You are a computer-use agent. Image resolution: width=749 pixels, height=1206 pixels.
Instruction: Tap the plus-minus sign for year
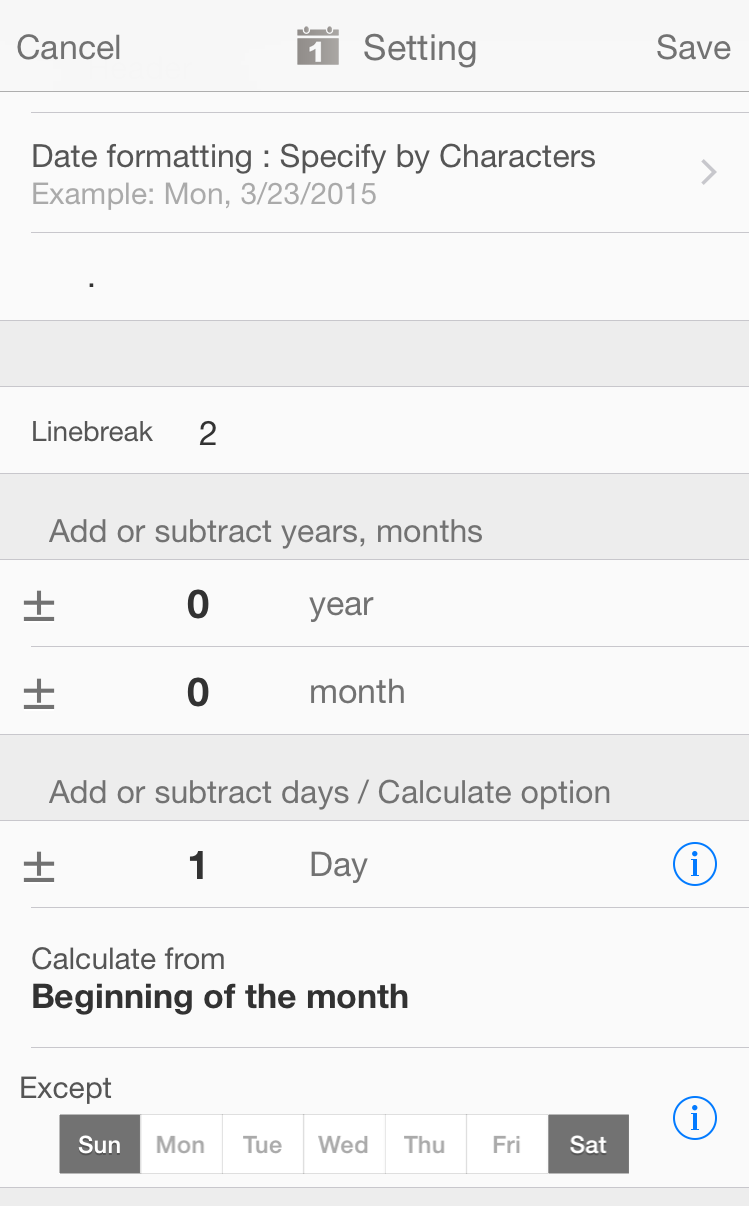click(39, 605)
